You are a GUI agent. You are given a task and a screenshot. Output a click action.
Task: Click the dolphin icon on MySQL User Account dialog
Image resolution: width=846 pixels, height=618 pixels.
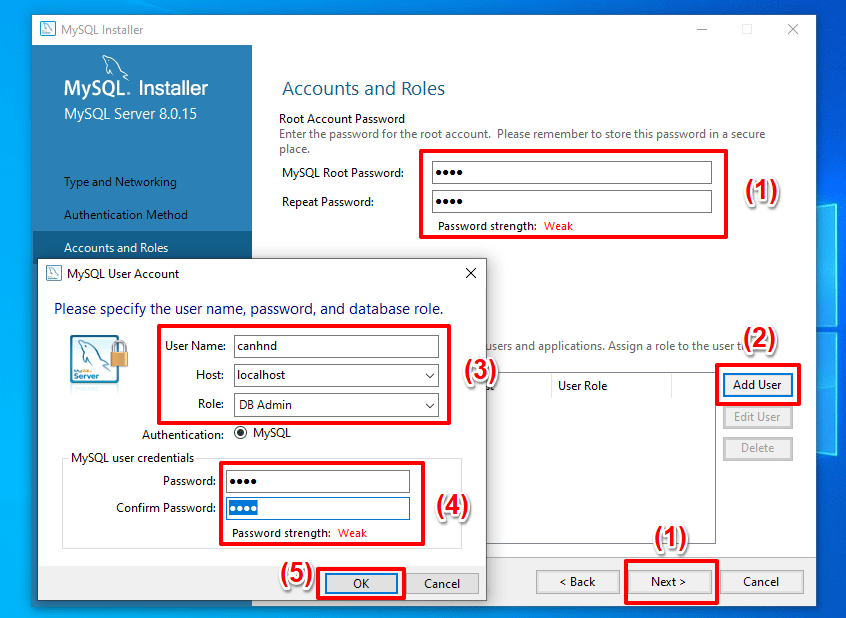click(x=53, y=273)
